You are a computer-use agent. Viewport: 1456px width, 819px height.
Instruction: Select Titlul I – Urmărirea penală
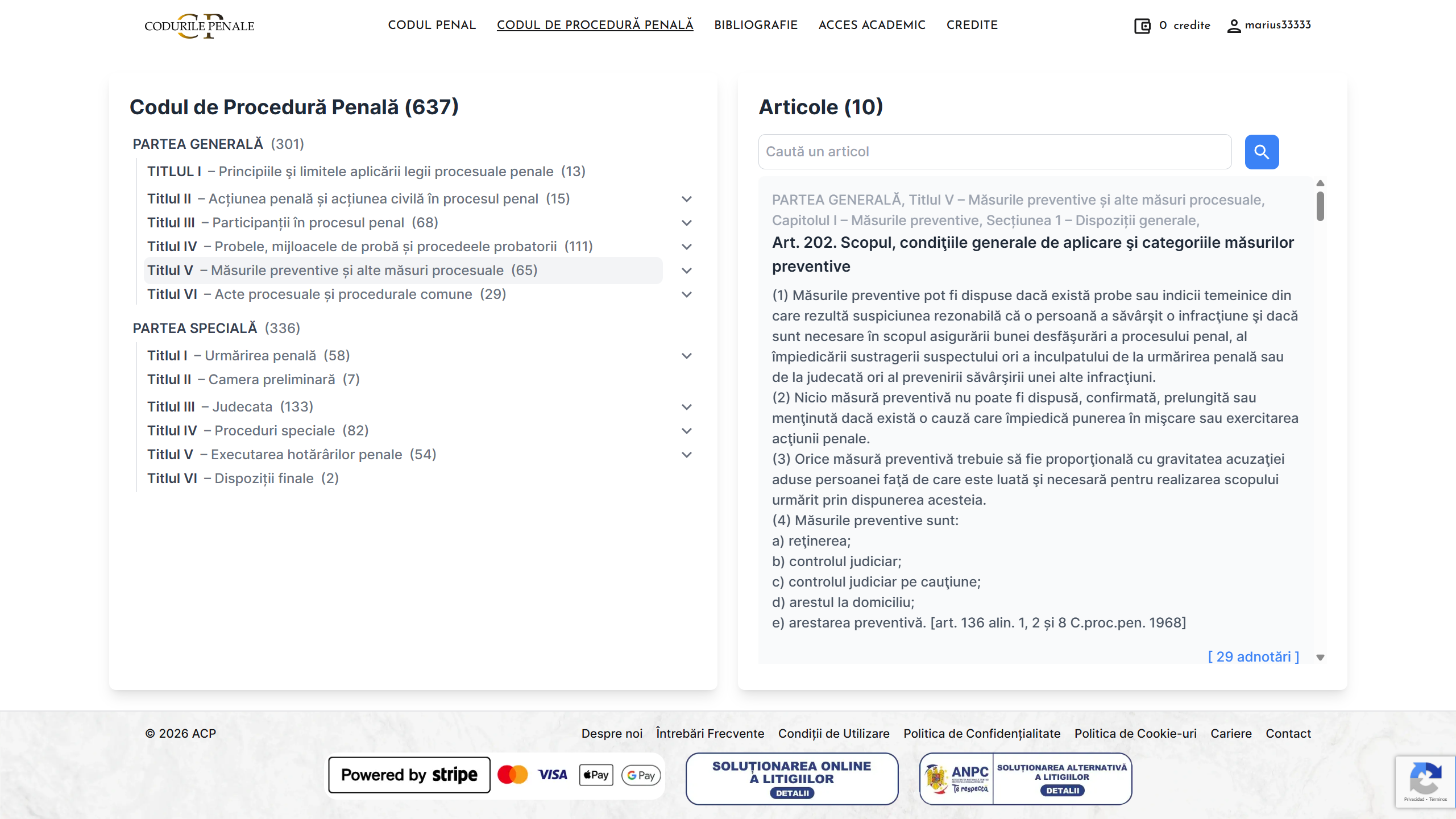tap(248, 355)
